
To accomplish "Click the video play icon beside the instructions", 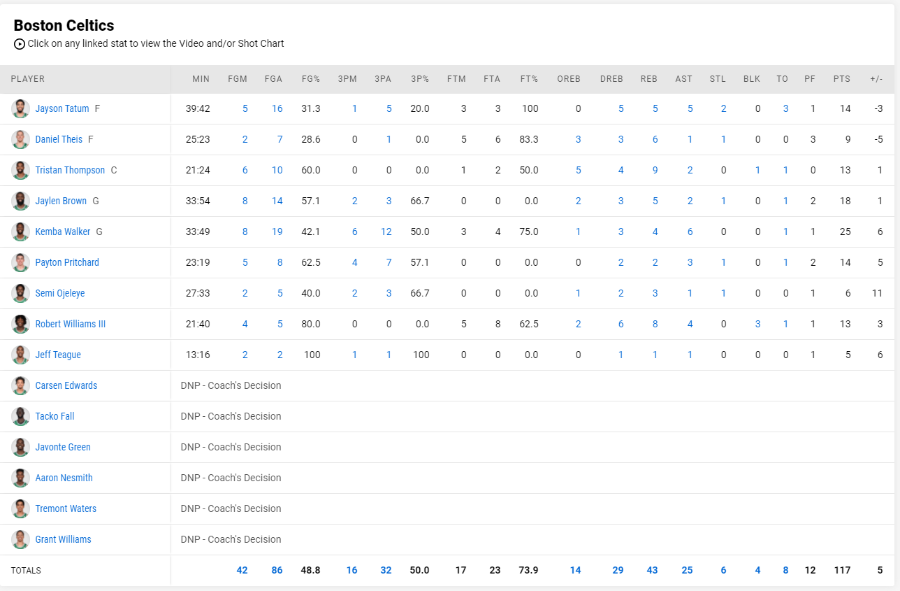I will pos(19,44).
